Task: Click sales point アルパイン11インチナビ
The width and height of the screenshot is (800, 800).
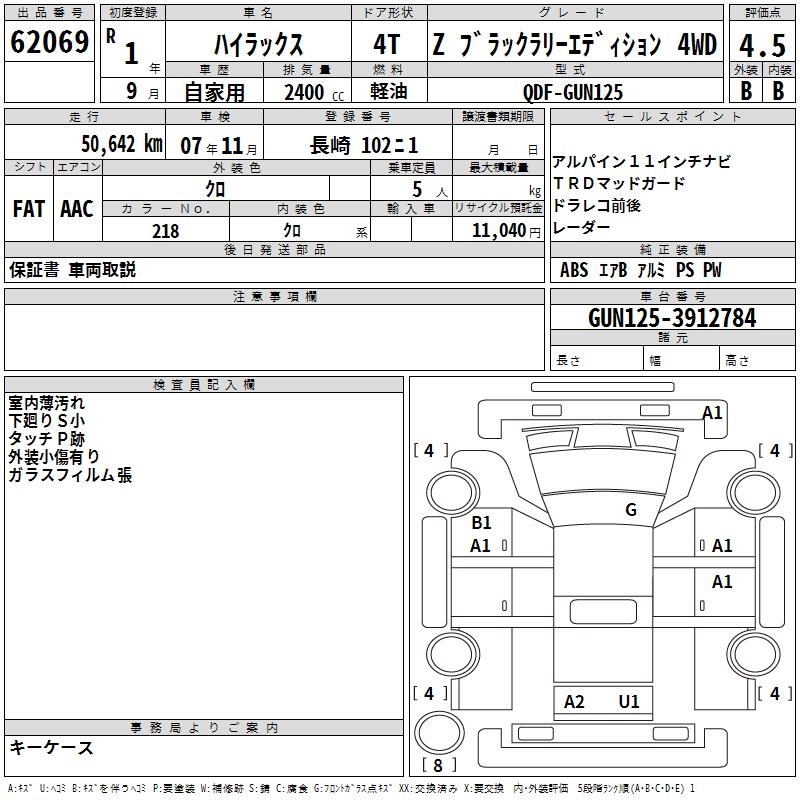Action: point(641,162)
